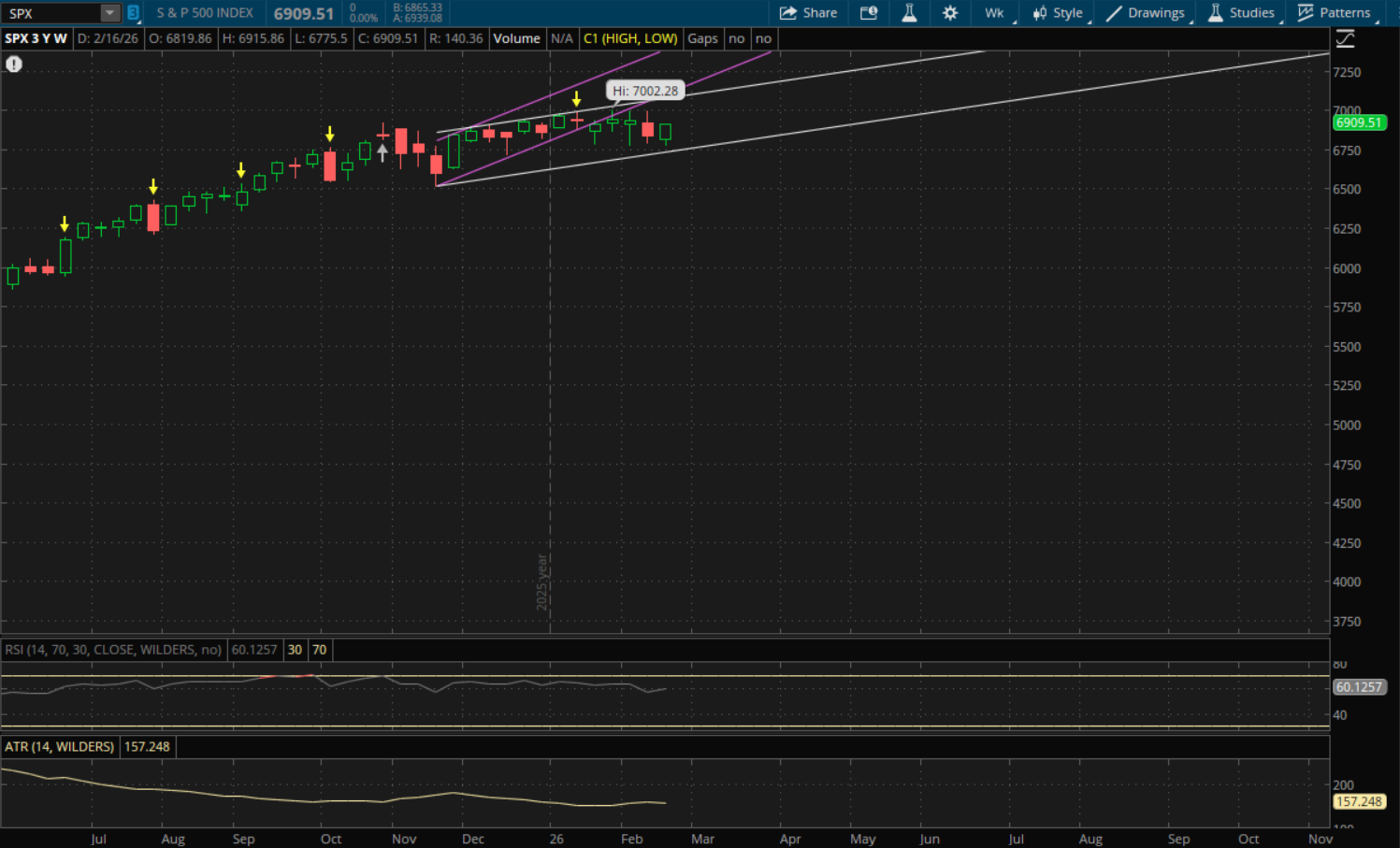Click the C1 (HIGH, LOW) study label
1400x848 pixels.
click(629, 38)
